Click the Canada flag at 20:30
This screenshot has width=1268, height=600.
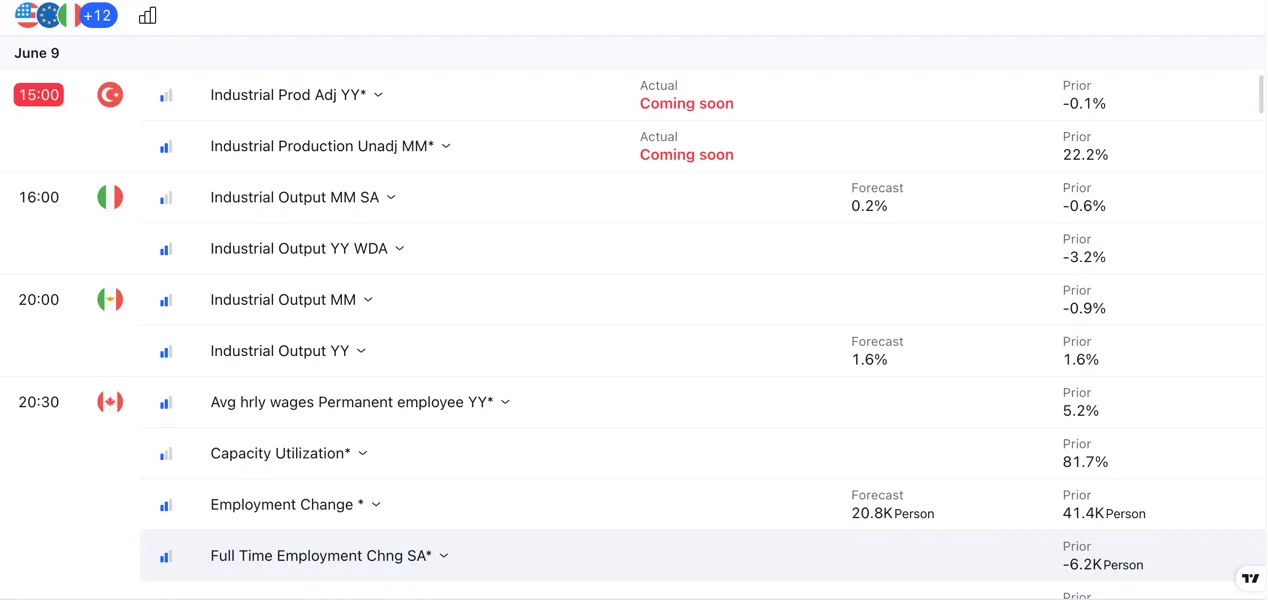tap(110, 402)
